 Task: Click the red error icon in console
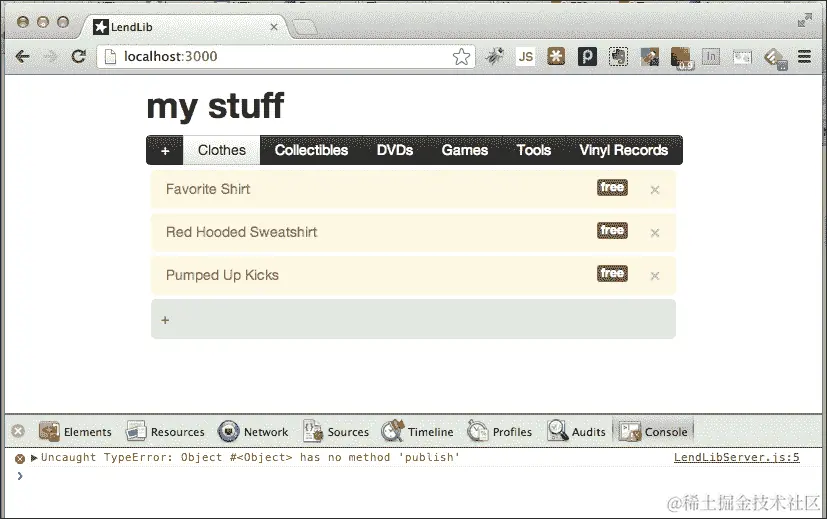20,458
